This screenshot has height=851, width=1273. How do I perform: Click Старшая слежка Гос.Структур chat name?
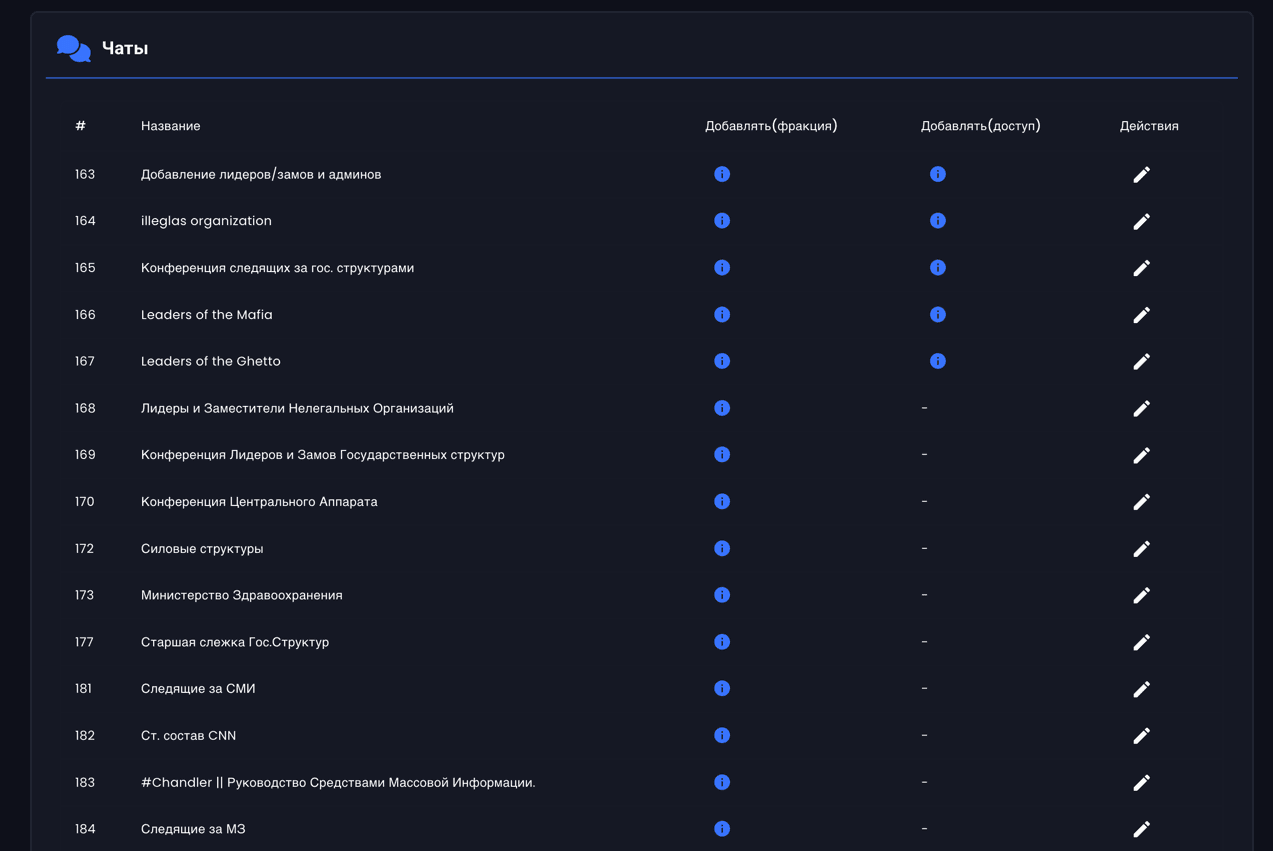pos(235,642)
